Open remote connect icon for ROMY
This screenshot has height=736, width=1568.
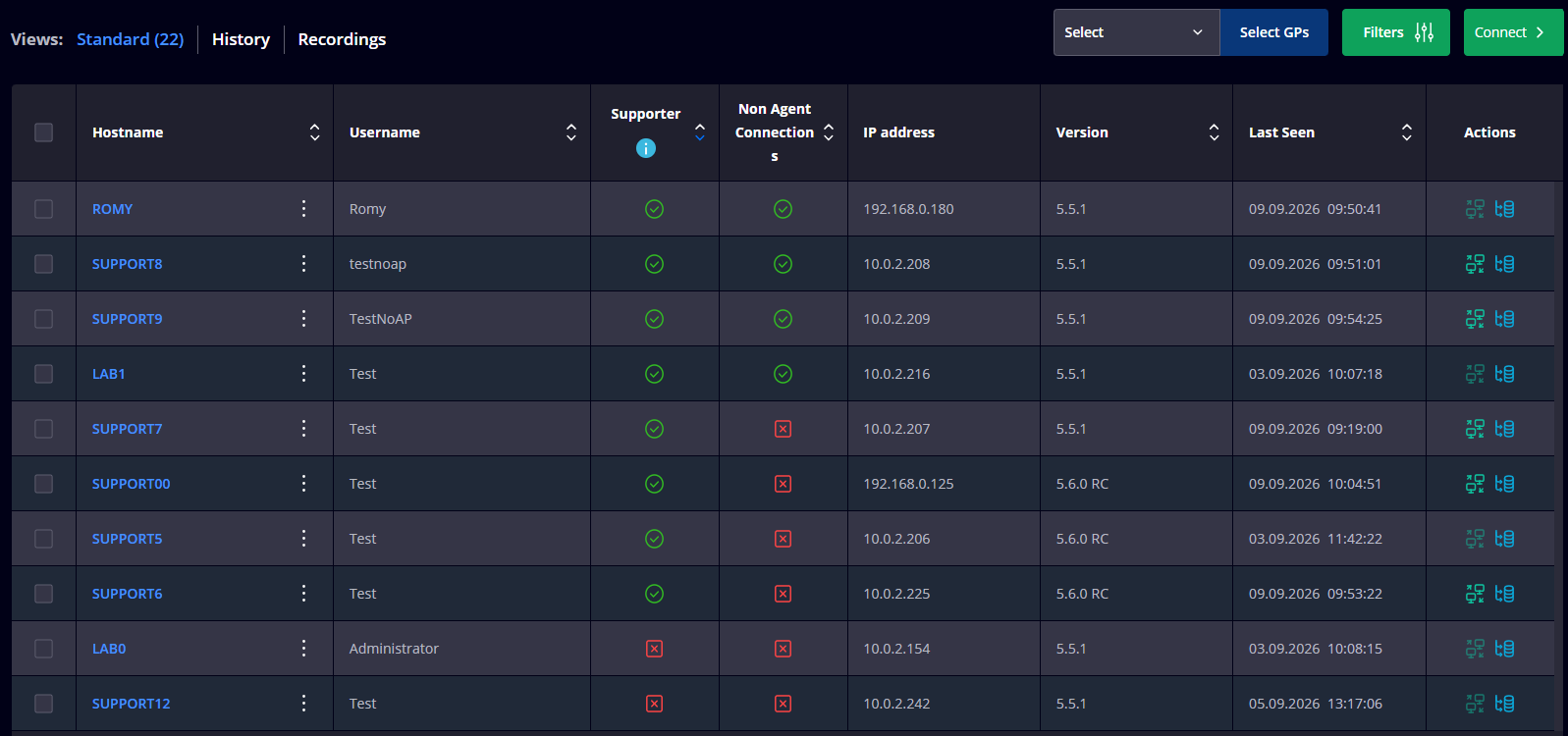tap(1475, 209)
